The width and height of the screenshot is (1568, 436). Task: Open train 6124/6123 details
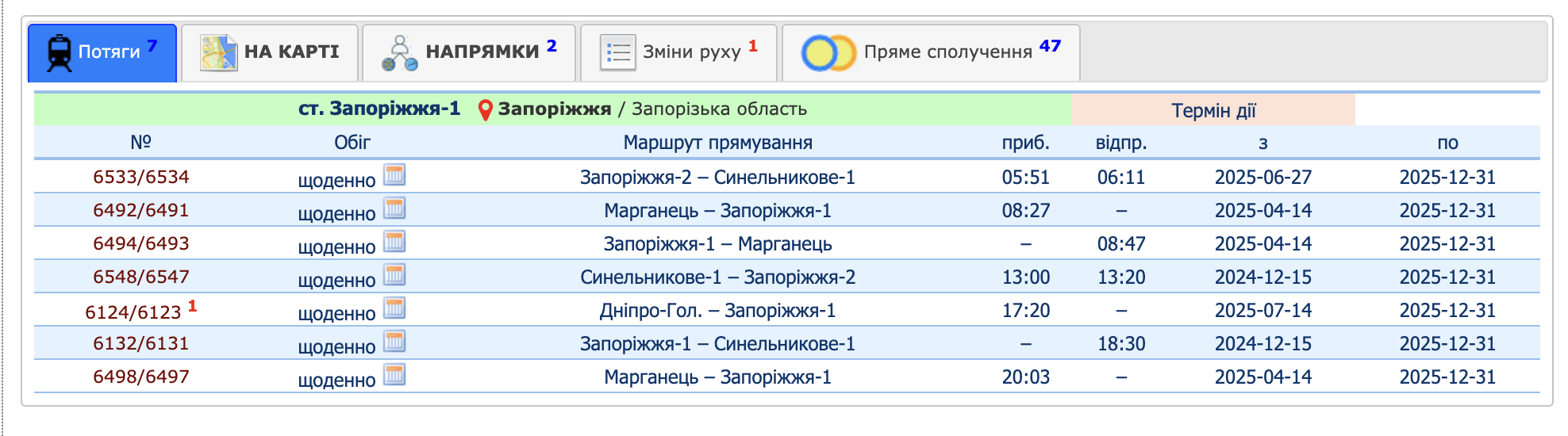click(133, 312)
